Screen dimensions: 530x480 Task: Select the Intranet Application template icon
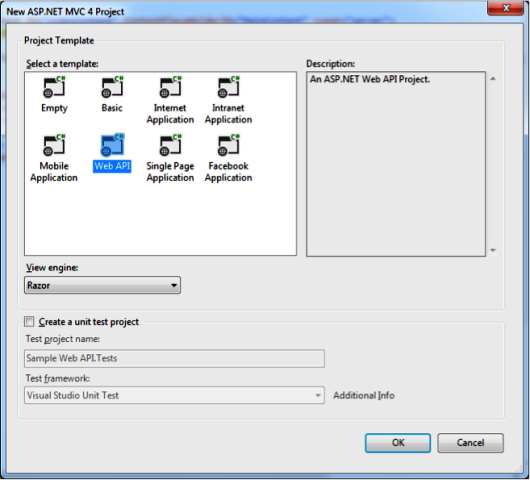228,87
